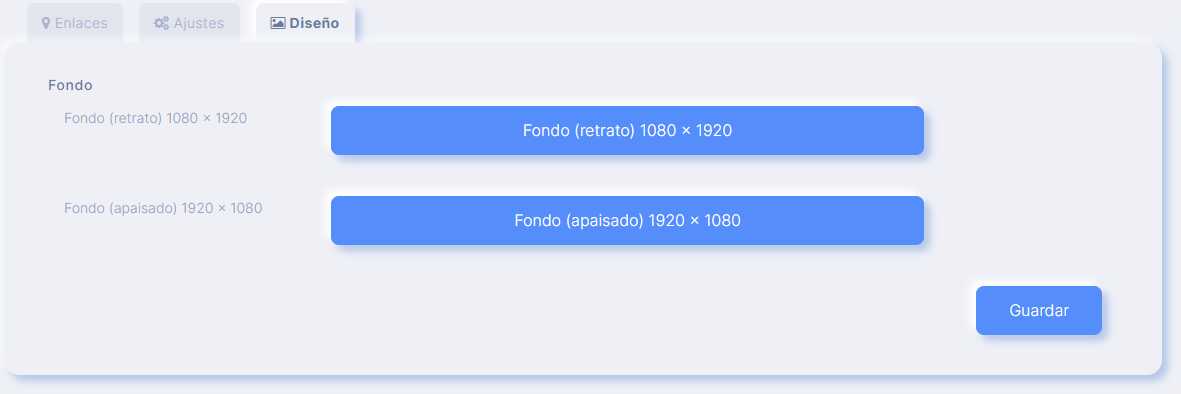
Task: Open the Enlaces tab
Action: coord(75,23)
